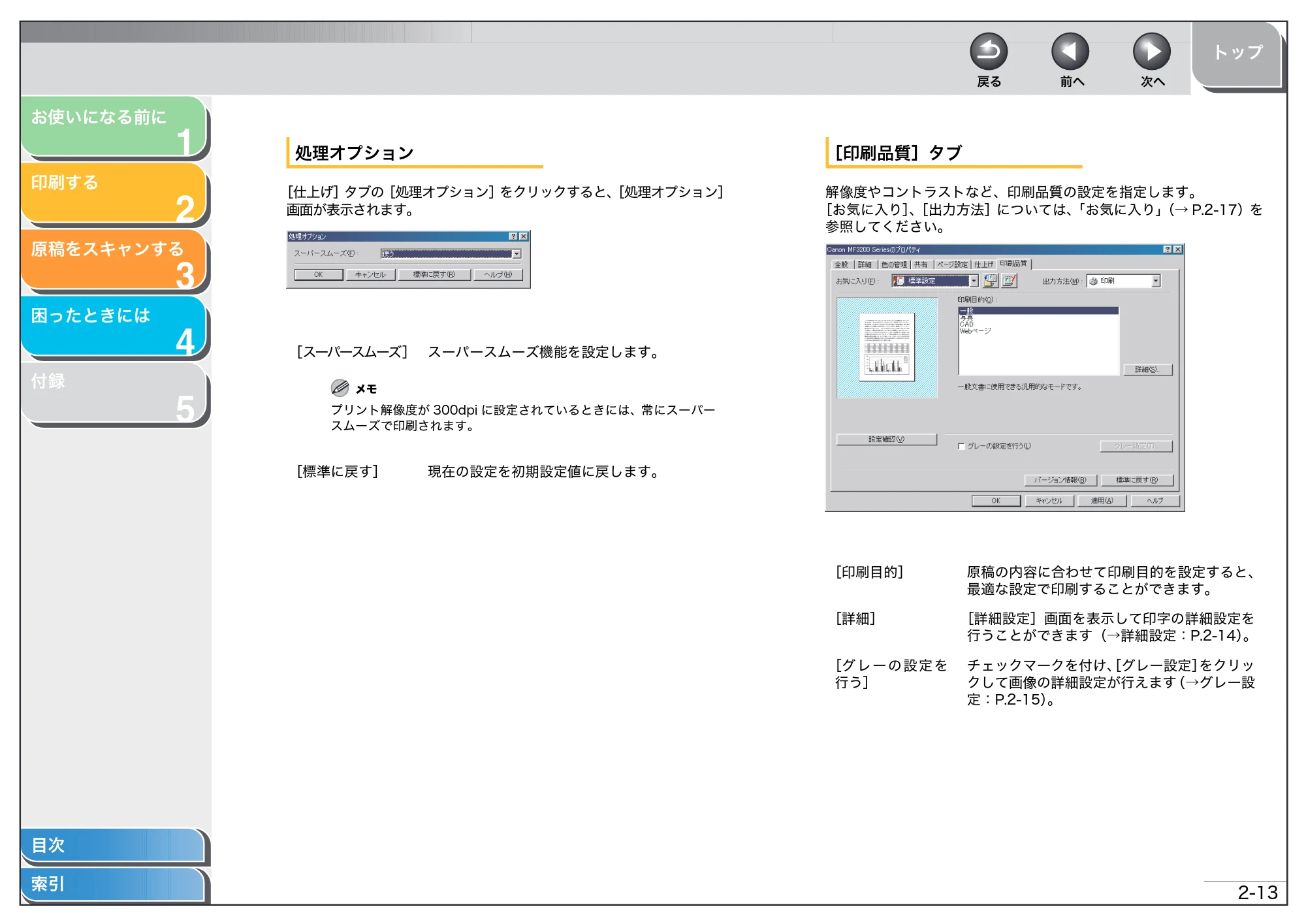Click the 戻る (back) round icon
Image resolution: width=1306 pixels, height=924 pixels.
click(989, 52)
